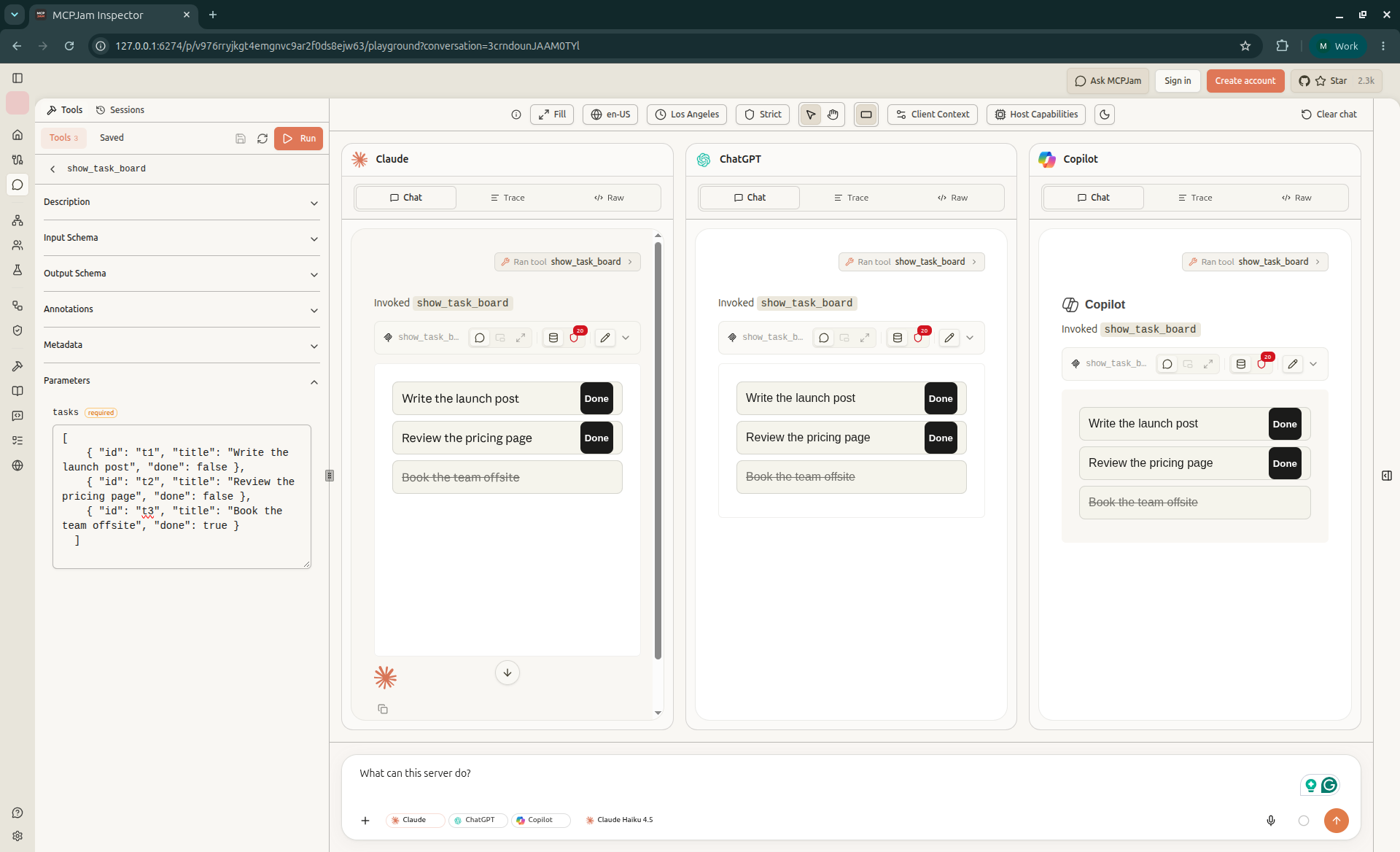Click the globe icon in sidebar
Viewport: 1400px width, 852px height.
(17, 465)
